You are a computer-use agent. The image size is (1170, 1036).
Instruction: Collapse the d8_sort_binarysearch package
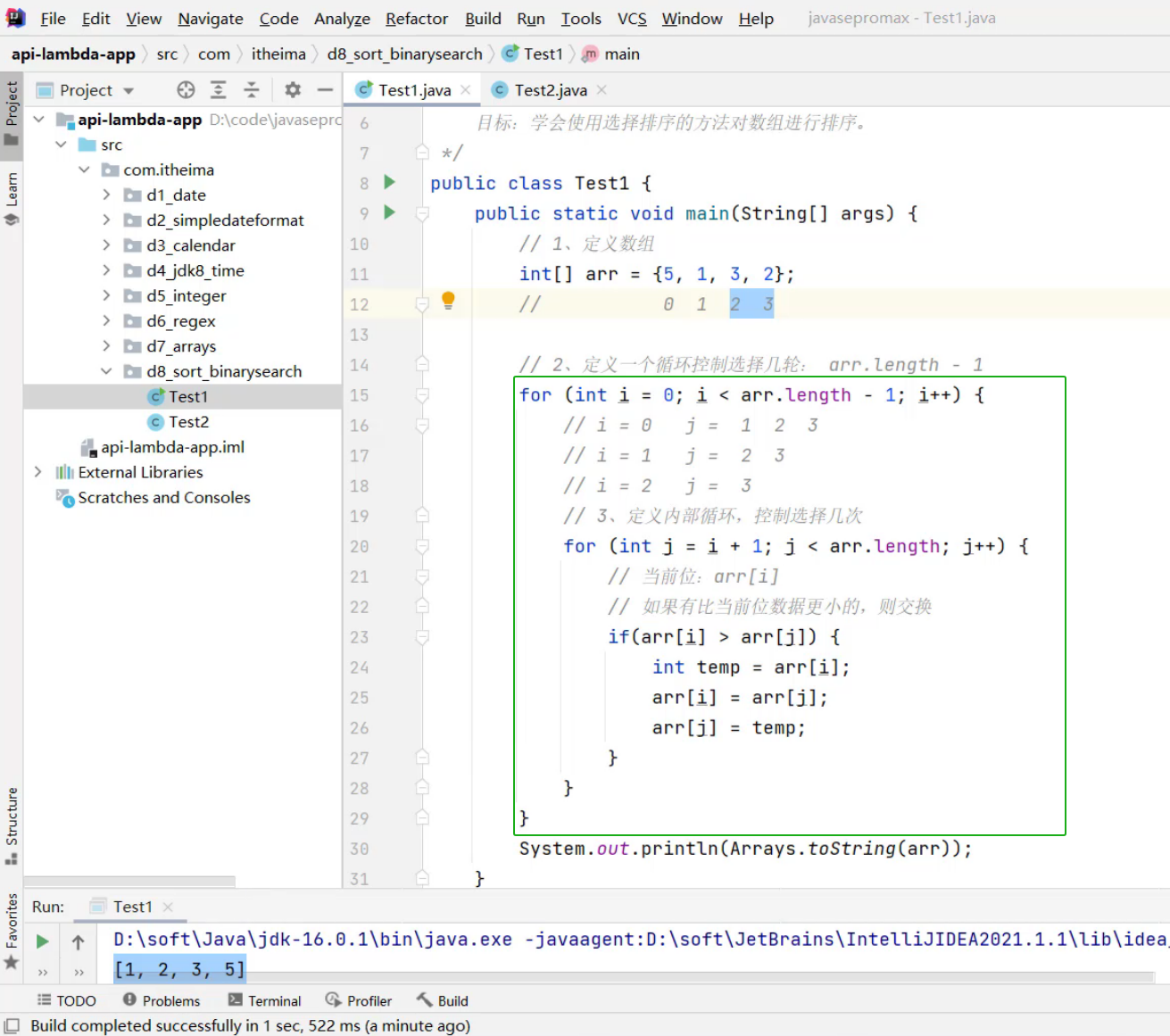pyautogui.click(x=106, y=371)
